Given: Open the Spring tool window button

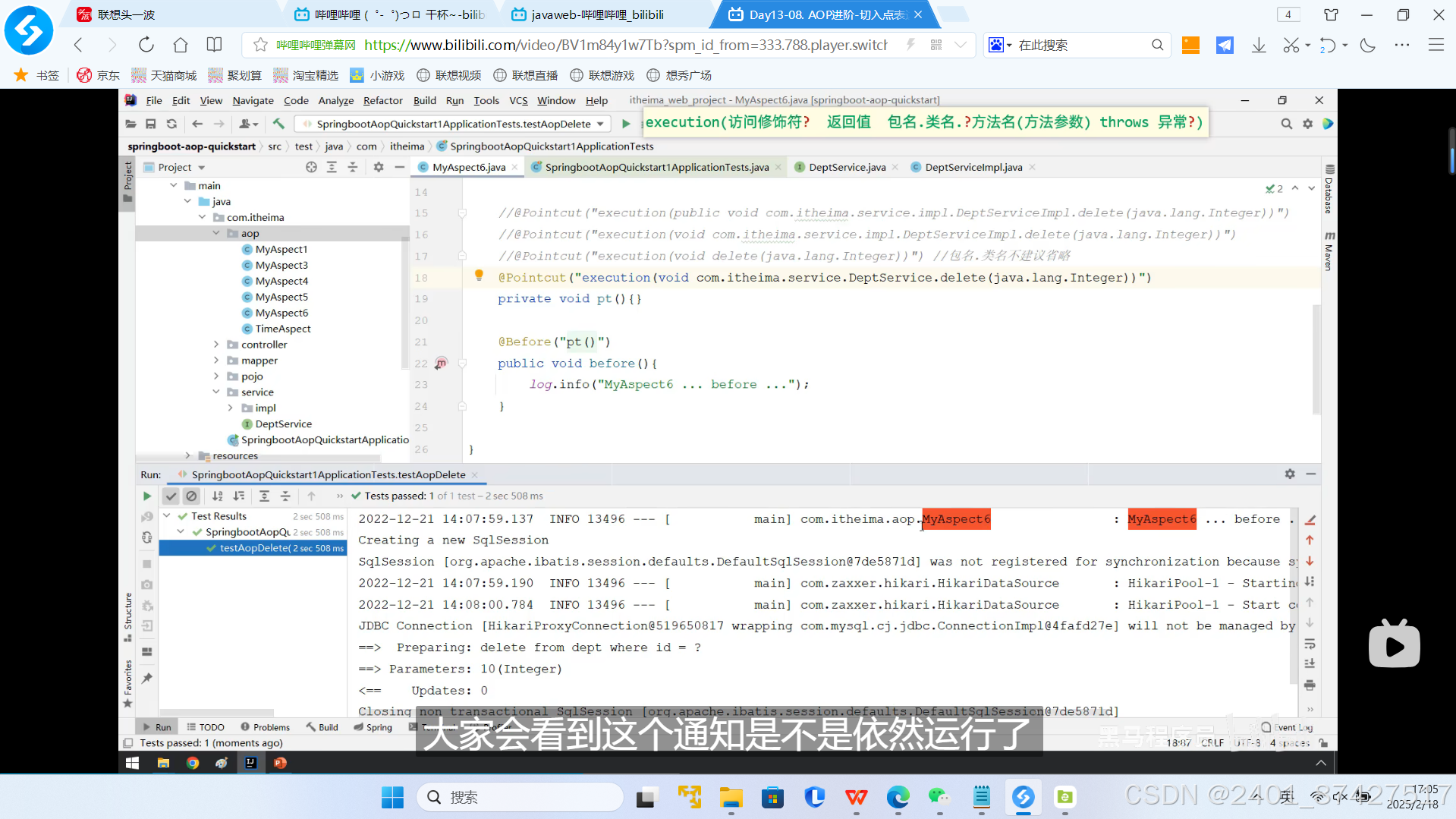Looking at the screenshot, I should (x=373, y=727).
